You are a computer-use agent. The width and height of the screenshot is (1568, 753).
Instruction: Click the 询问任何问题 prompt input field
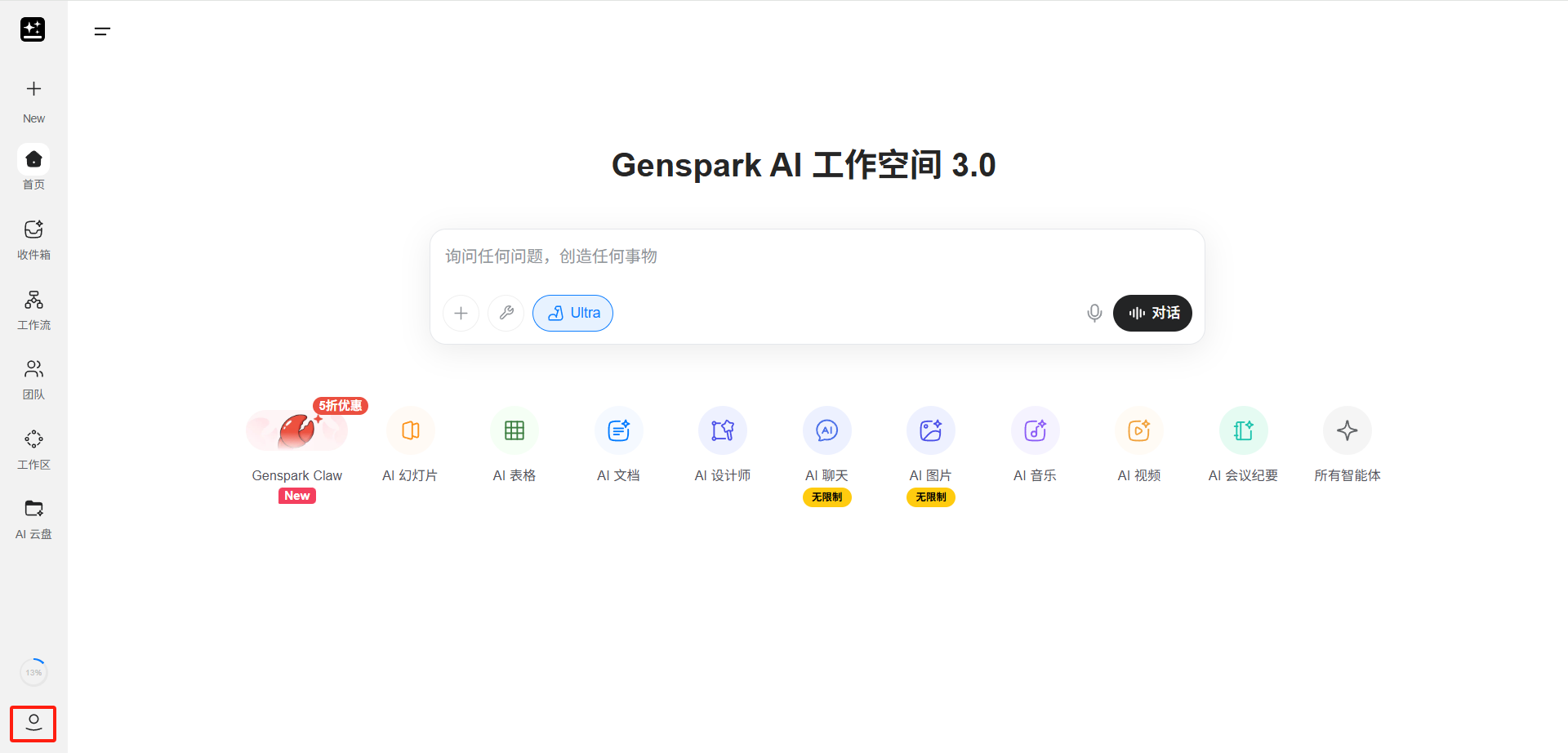click(817, 256)
